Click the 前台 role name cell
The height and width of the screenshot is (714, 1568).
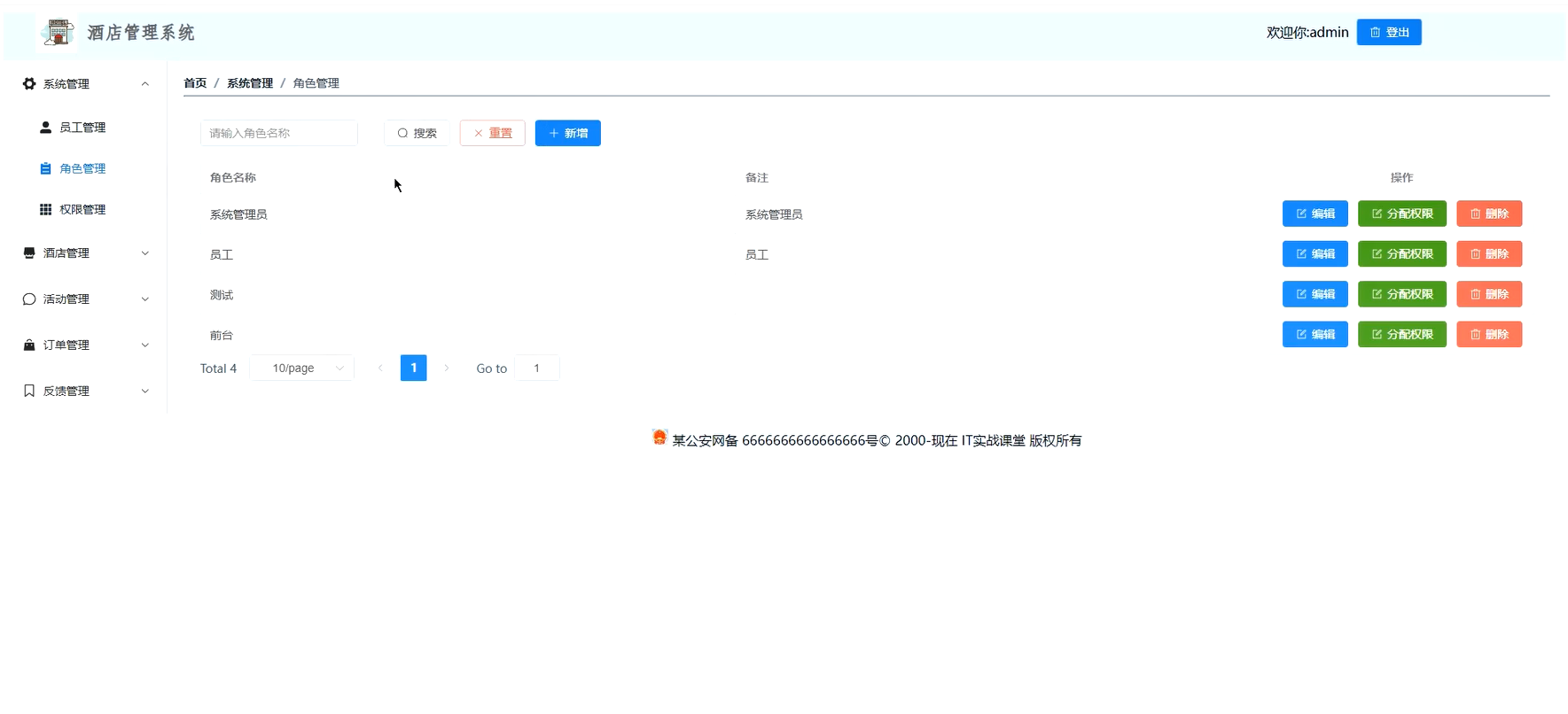222,335
